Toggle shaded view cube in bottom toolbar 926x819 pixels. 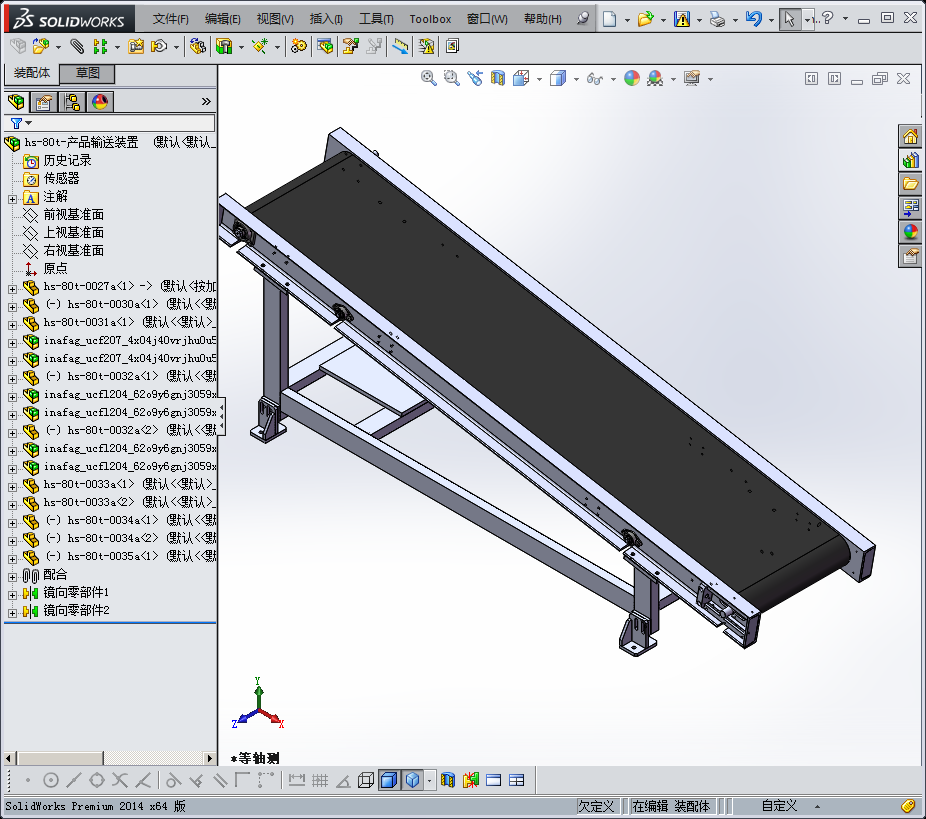pyautogui.click(x=412, y=780)
